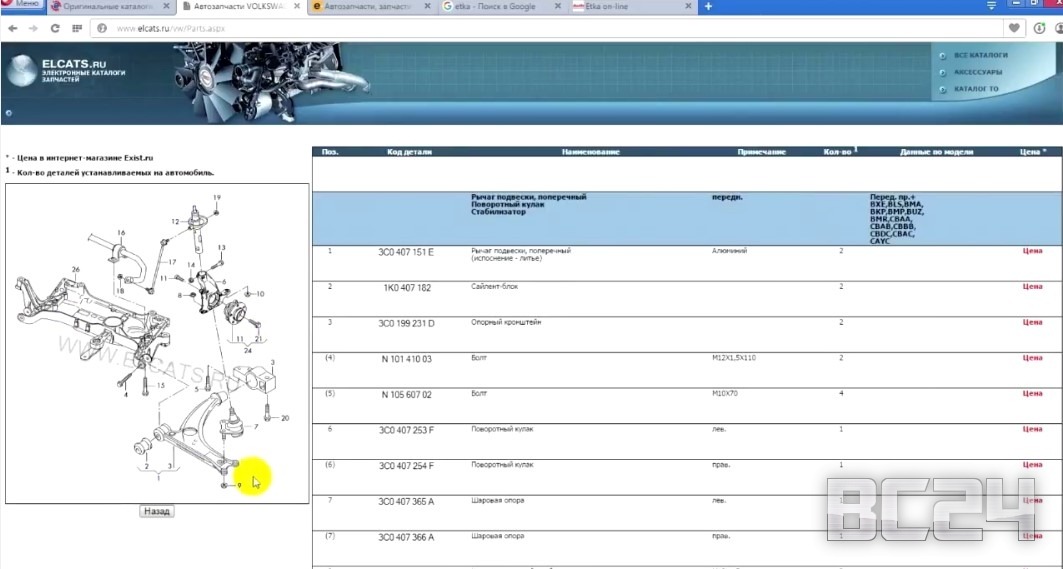Open the Аксессуары link
This screenshot has height=569, width=1063.
977,72
